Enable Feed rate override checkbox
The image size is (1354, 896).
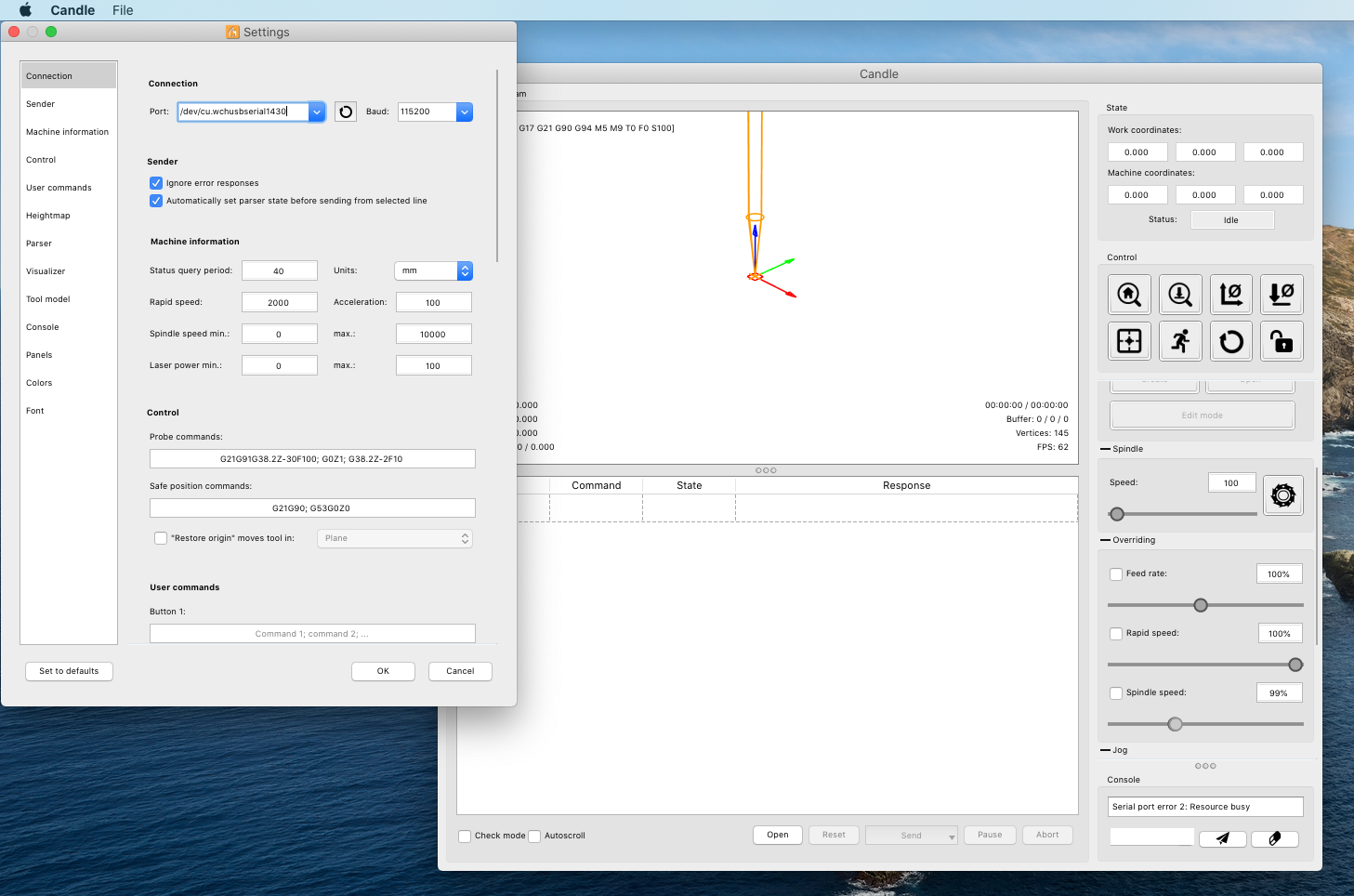coord(1116,574)
